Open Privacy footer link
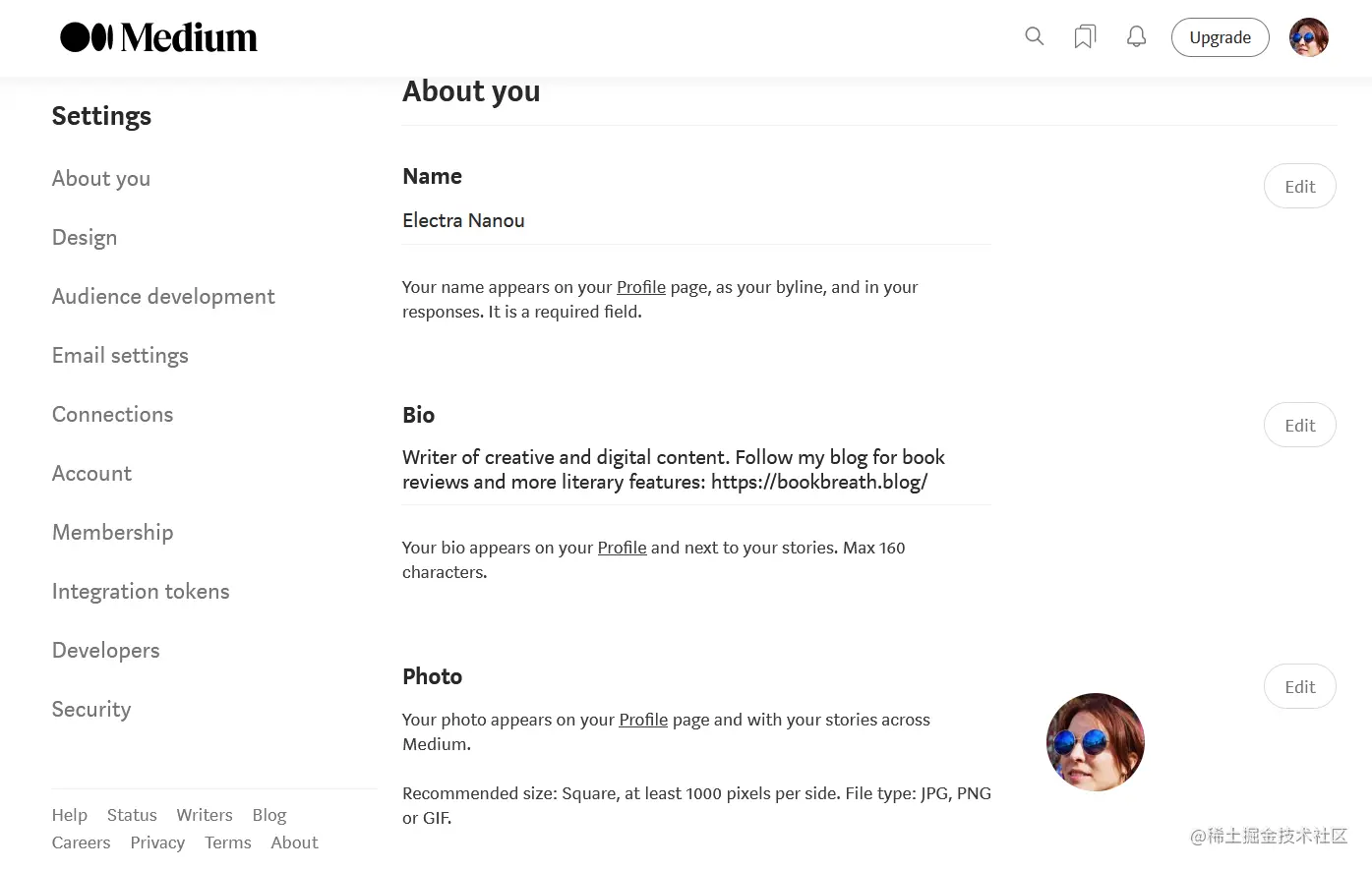Viewport: 1372px width, 870px height. [x=157, y=842]
